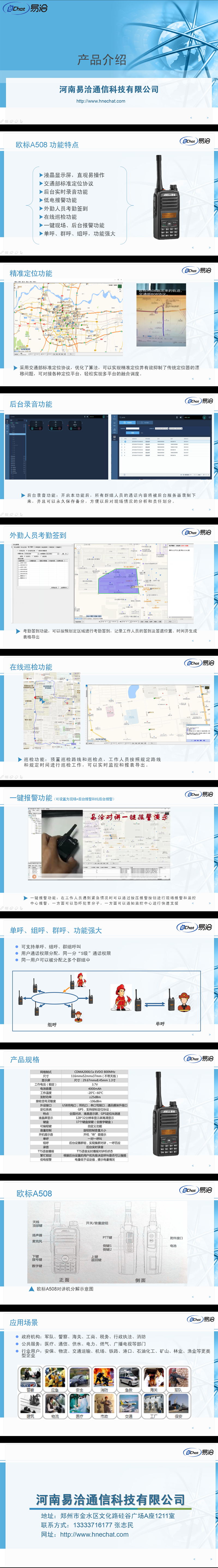Screen dimensions: 218x1568
Task: Click the 欧标A508对讲机分解示意图 caption
Action: [x=66, y=1289]
